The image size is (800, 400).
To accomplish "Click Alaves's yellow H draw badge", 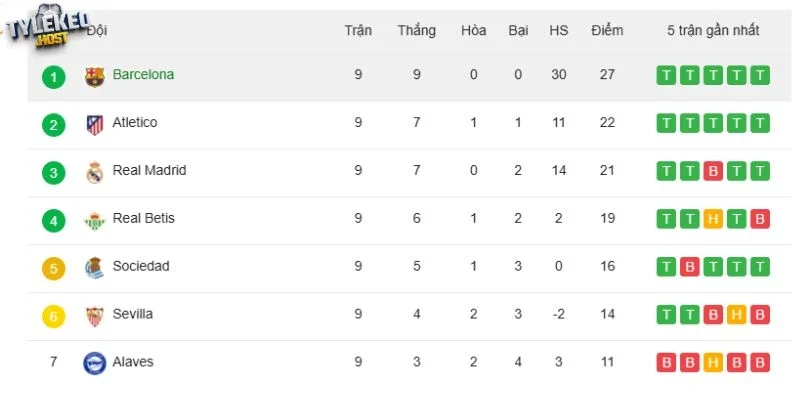I will (x=713, y=363).
